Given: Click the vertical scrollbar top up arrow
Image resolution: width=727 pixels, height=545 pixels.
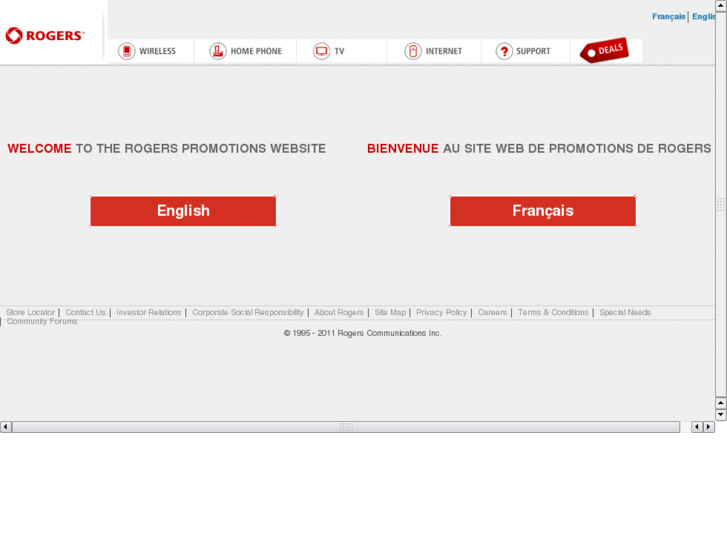Looking at the screenshot, I should [x=721, y=6].
